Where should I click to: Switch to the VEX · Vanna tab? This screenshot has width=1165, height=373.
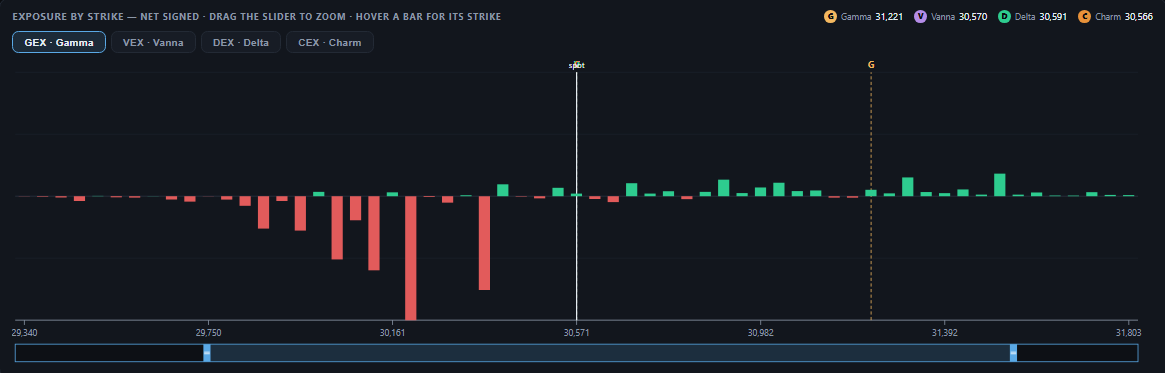(153, 42)
